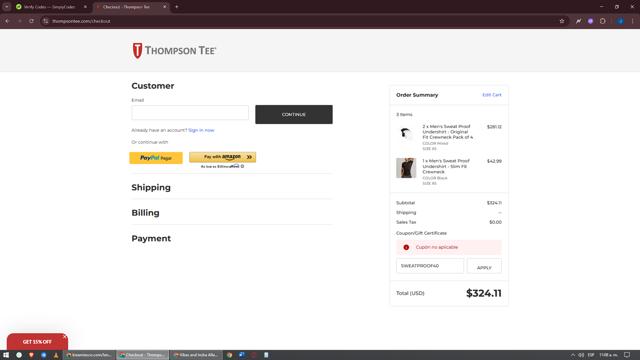Click the lightning extension icon
This screenshot has height=360, width=640.
[x=578, y=21]
